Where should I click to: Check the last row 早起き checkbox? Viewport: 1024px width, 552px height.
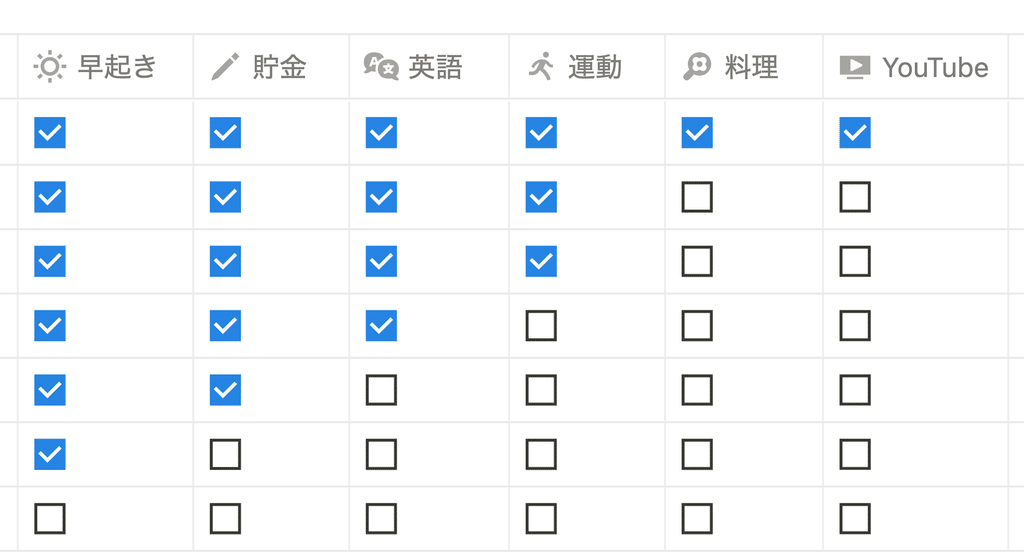pos(50,519)
